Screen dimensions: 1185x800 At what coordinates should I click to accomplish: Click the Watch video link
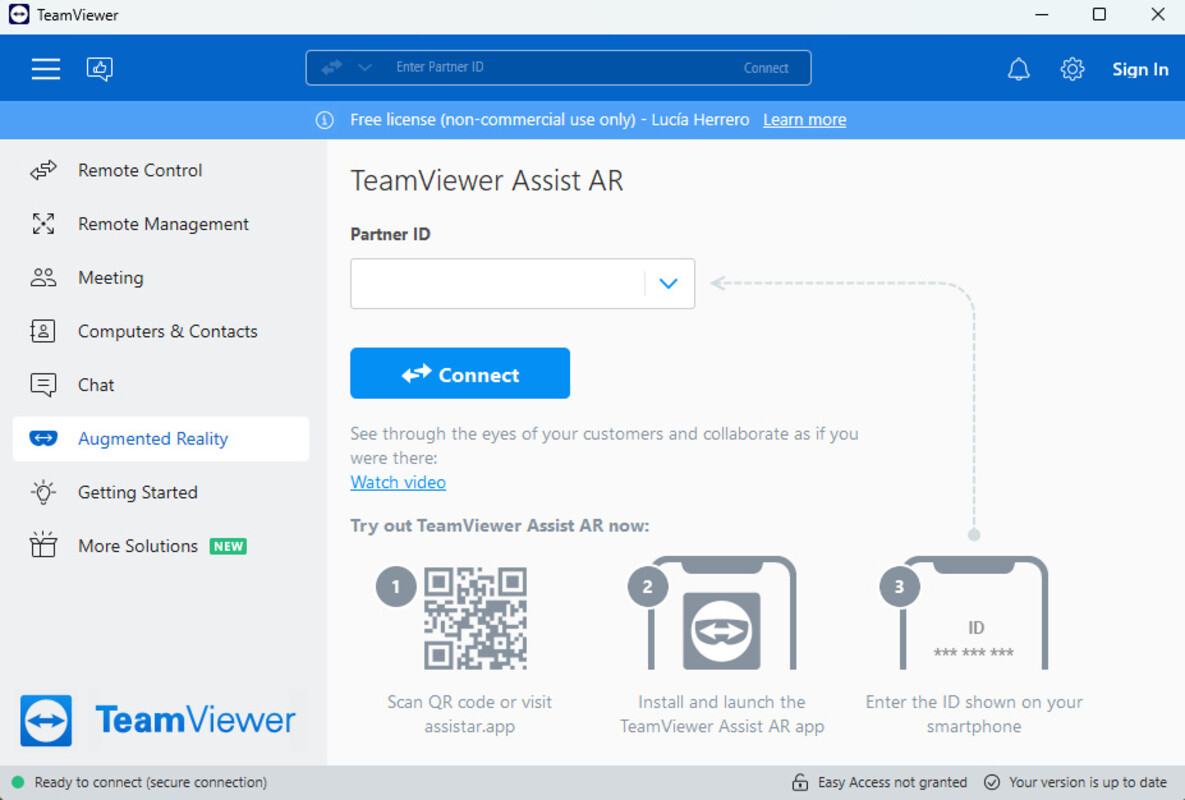pyautogui.click(x=398, y=482)
